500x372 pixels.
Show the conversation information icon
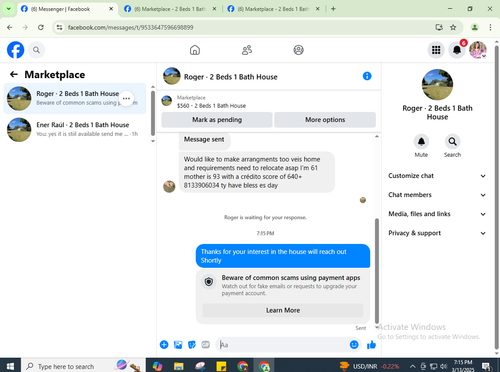(x=367, y=76)
